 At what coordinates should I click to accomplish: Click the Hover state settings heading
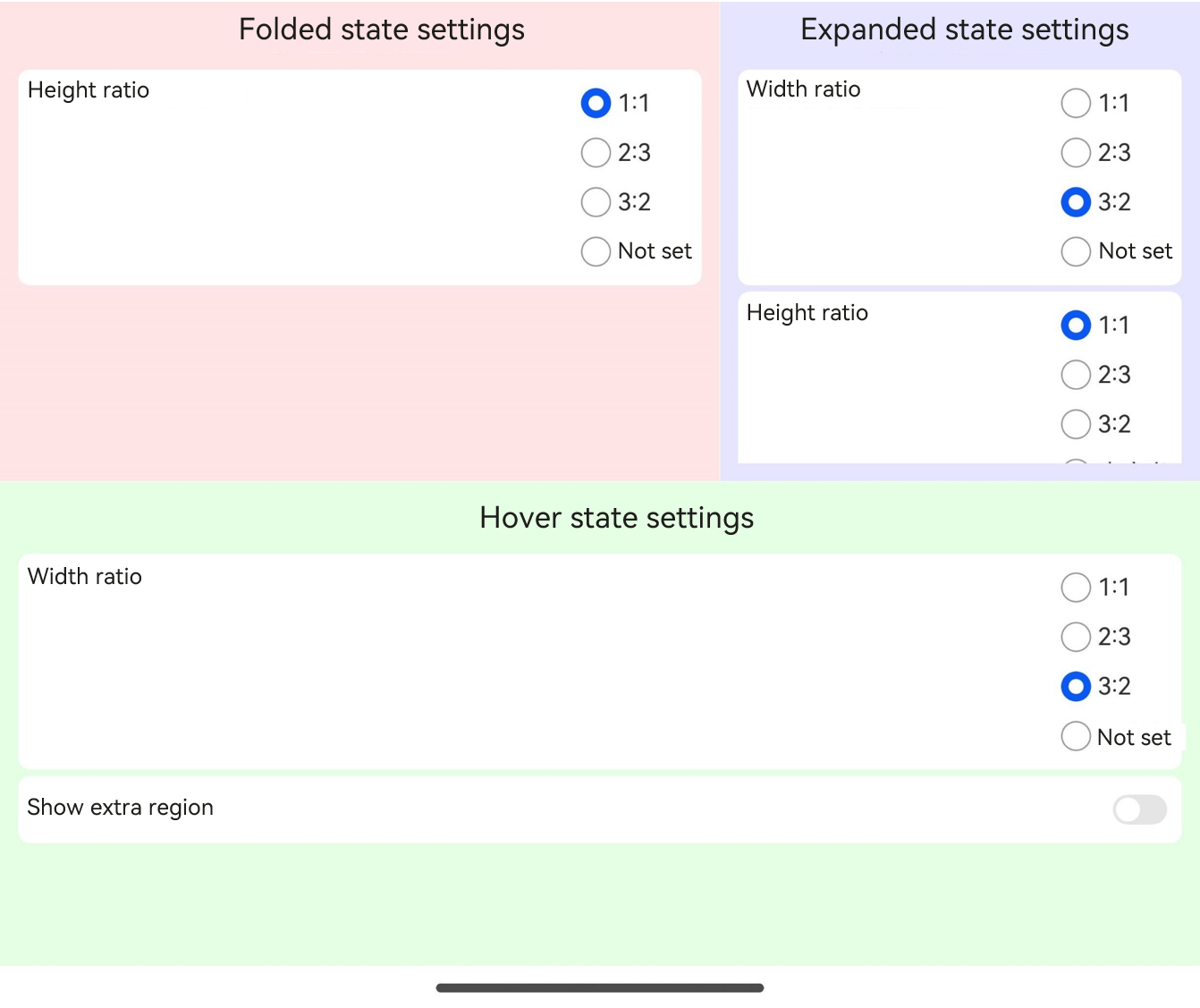617,518
